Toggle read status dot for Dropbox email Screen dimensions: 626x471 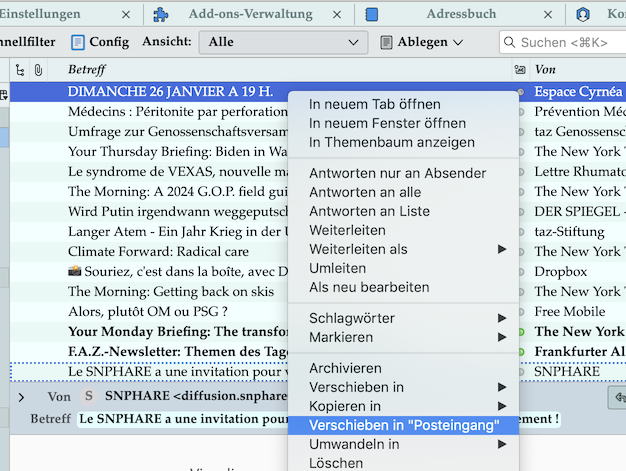(520, 271)
